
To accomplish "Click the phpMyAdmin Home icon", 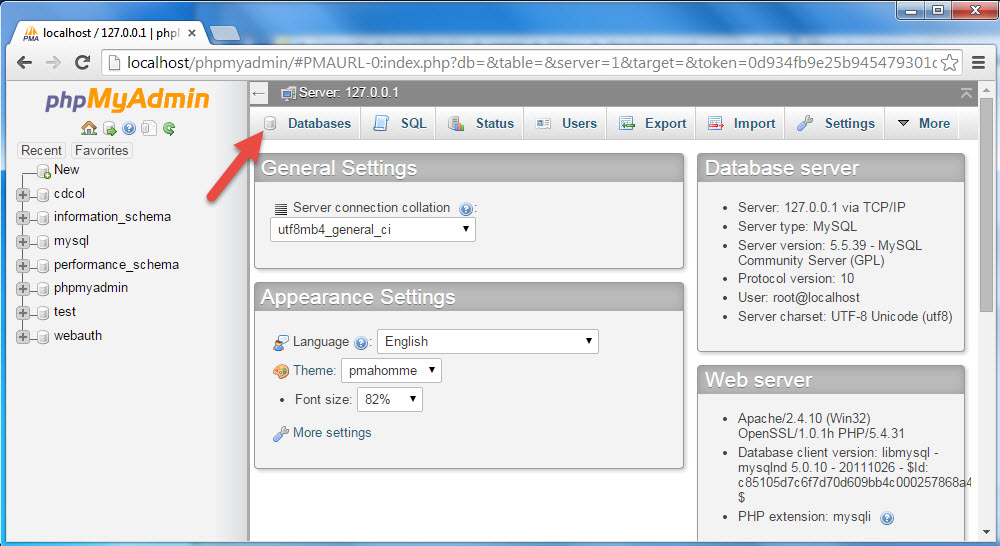I will 89,128.
